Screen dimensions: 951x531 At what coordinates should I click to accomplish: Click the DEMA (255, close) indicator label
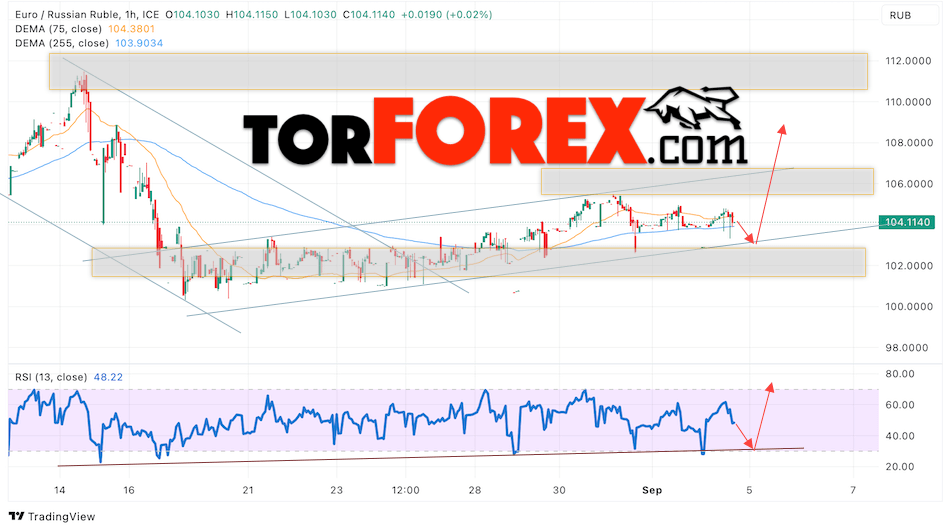pyautogui.click(x=62, y=43)
